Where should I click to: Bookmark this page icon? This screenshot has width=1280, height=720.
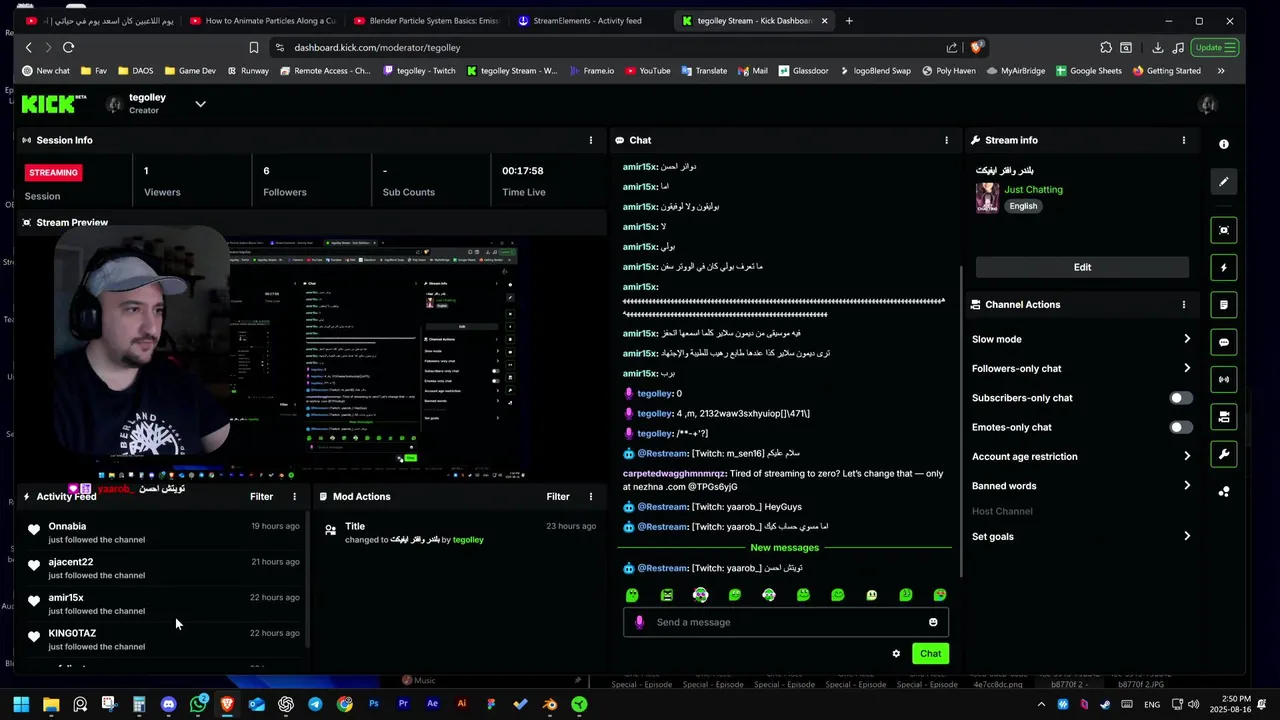[254, 47]
